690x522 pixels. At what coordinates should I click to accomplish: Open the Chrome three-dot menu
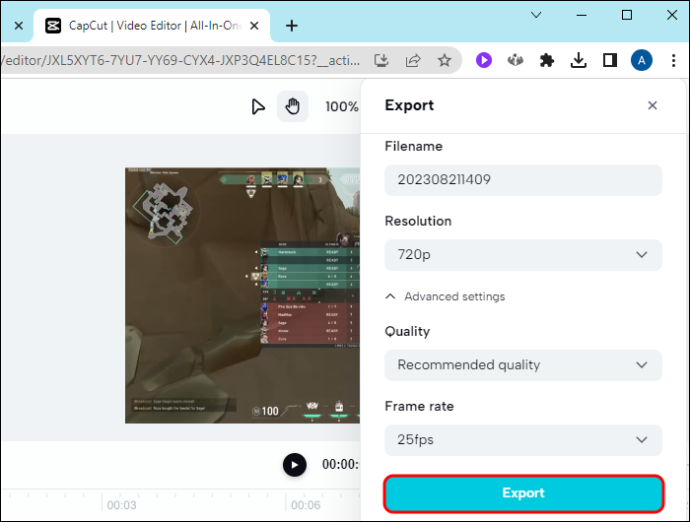click(x=673, y=60)
